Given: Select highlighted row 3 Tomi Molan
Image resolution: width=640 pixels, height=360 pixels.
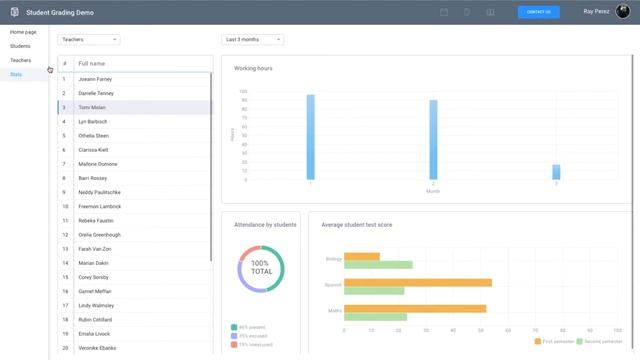Looking at the screenshot, I should coord(135,107).
